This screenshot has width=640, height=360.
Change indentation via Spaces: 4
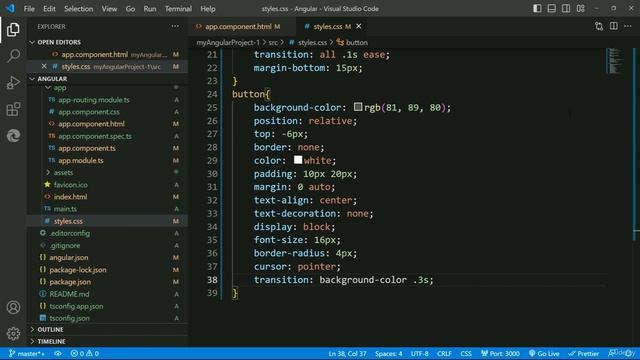(389, 353)
